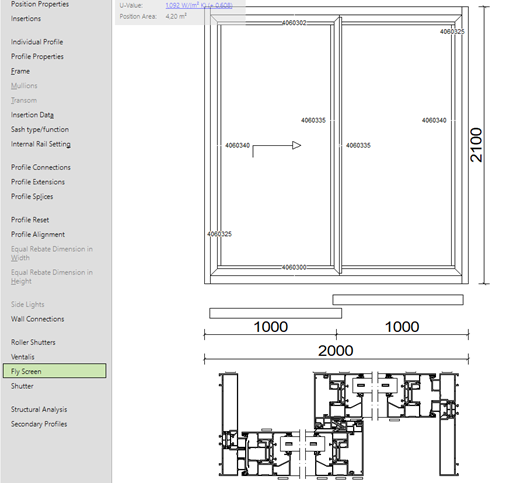The width and height of the screenshot is (513, 483).
Task: Click the greyed-out Mullions entry
Action: point(24,86)
